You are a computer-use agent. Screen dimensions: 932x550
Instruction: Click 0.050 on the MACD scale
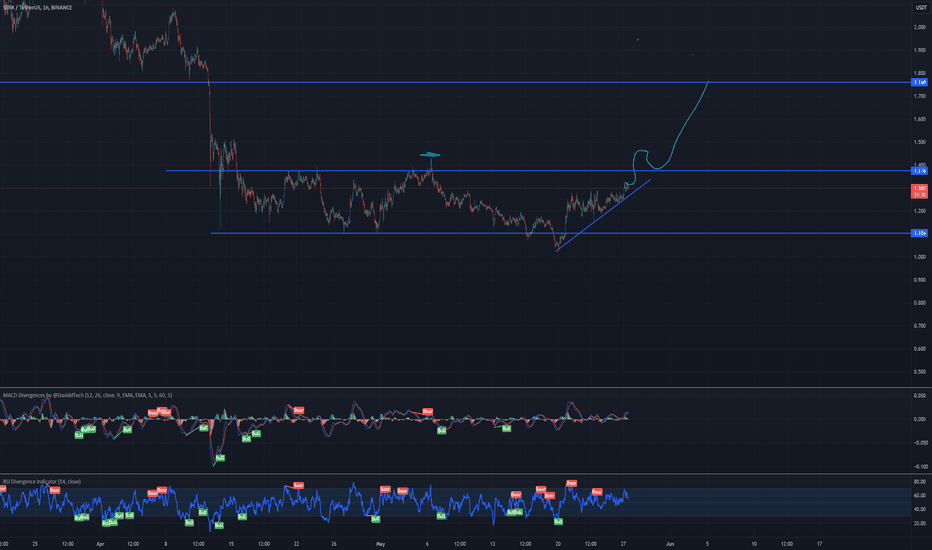point(920,395)
